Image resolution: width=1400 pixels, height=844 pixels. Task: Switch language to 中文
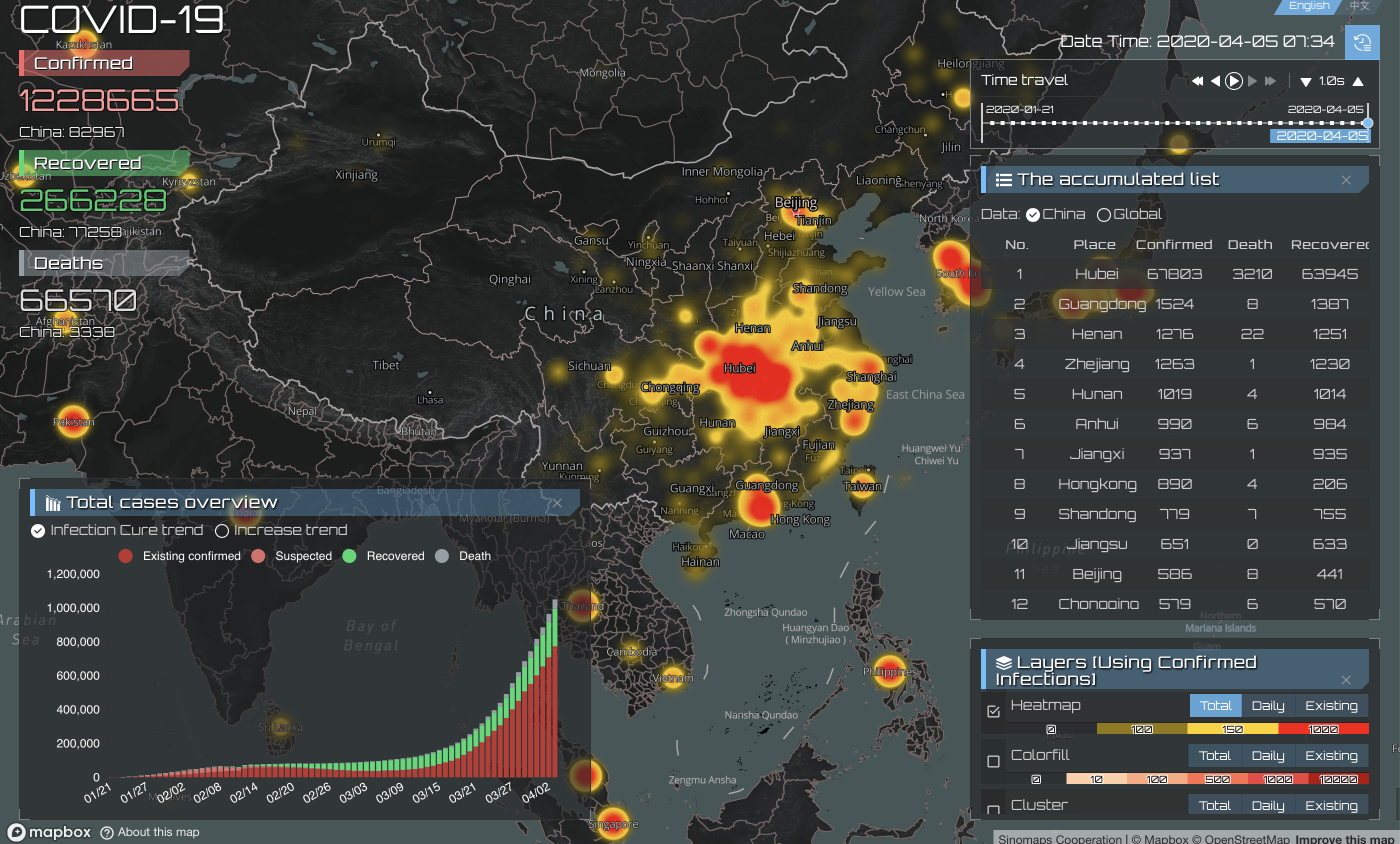(x=1359, y=6)
